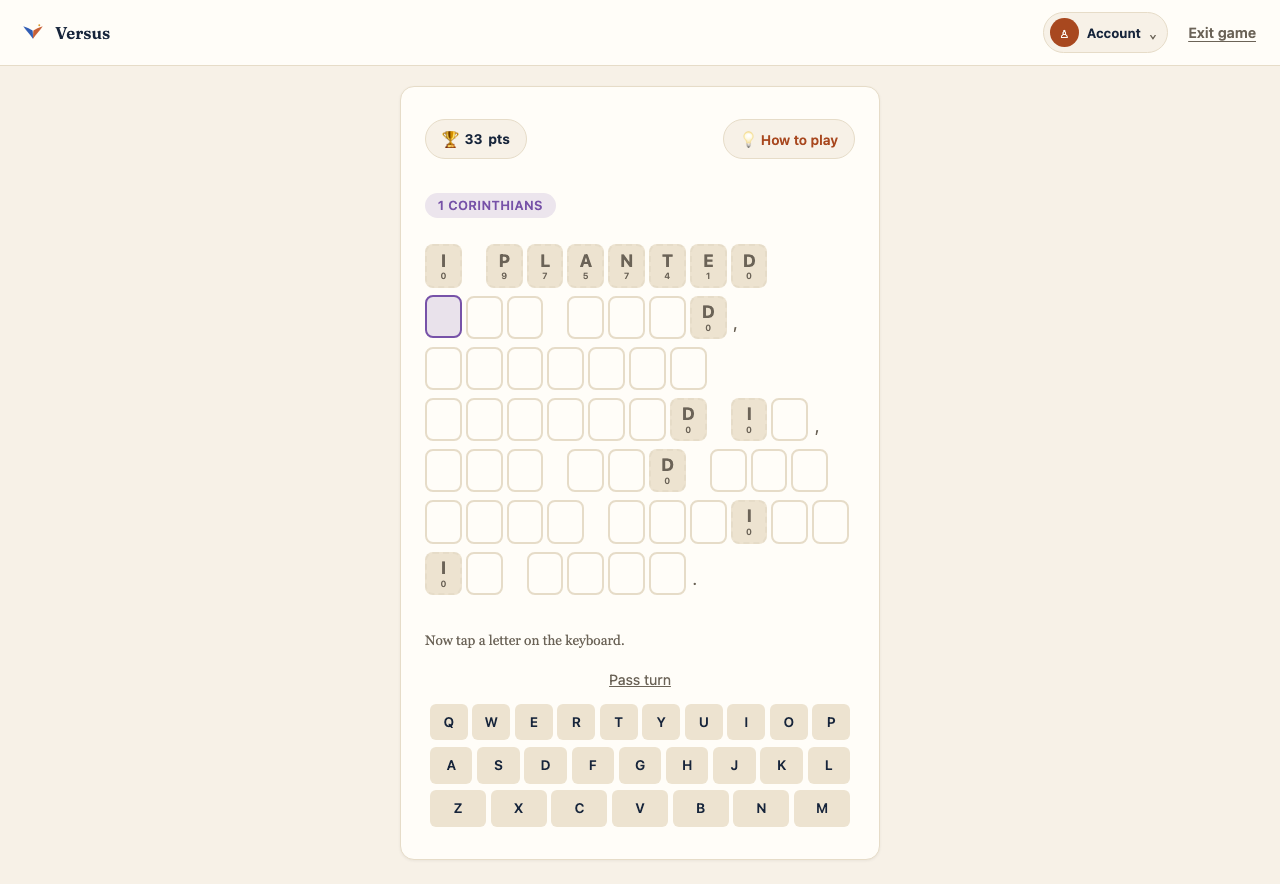The height and width of the screenshot is (884, 1280).
Task: Select the highlighted empty tile in second row
Action: 444,317
